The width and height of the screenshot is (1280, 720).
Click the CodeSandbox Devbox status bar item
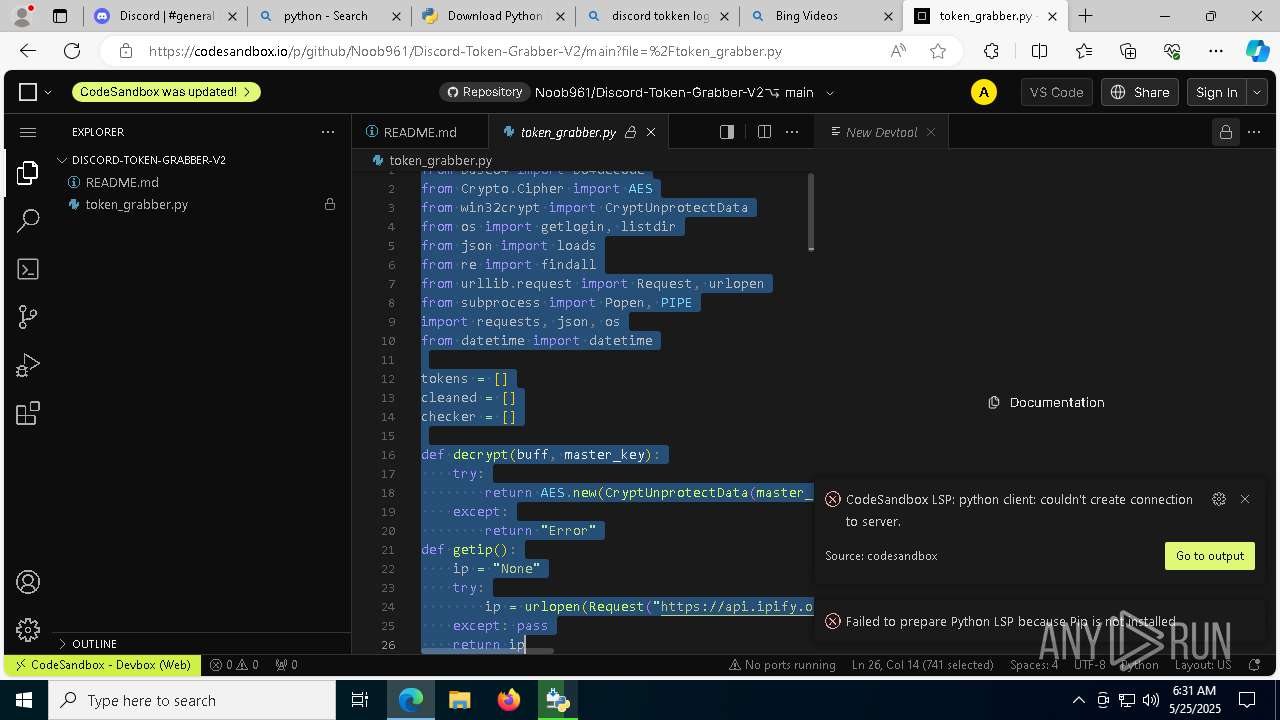tap(101, 664)
